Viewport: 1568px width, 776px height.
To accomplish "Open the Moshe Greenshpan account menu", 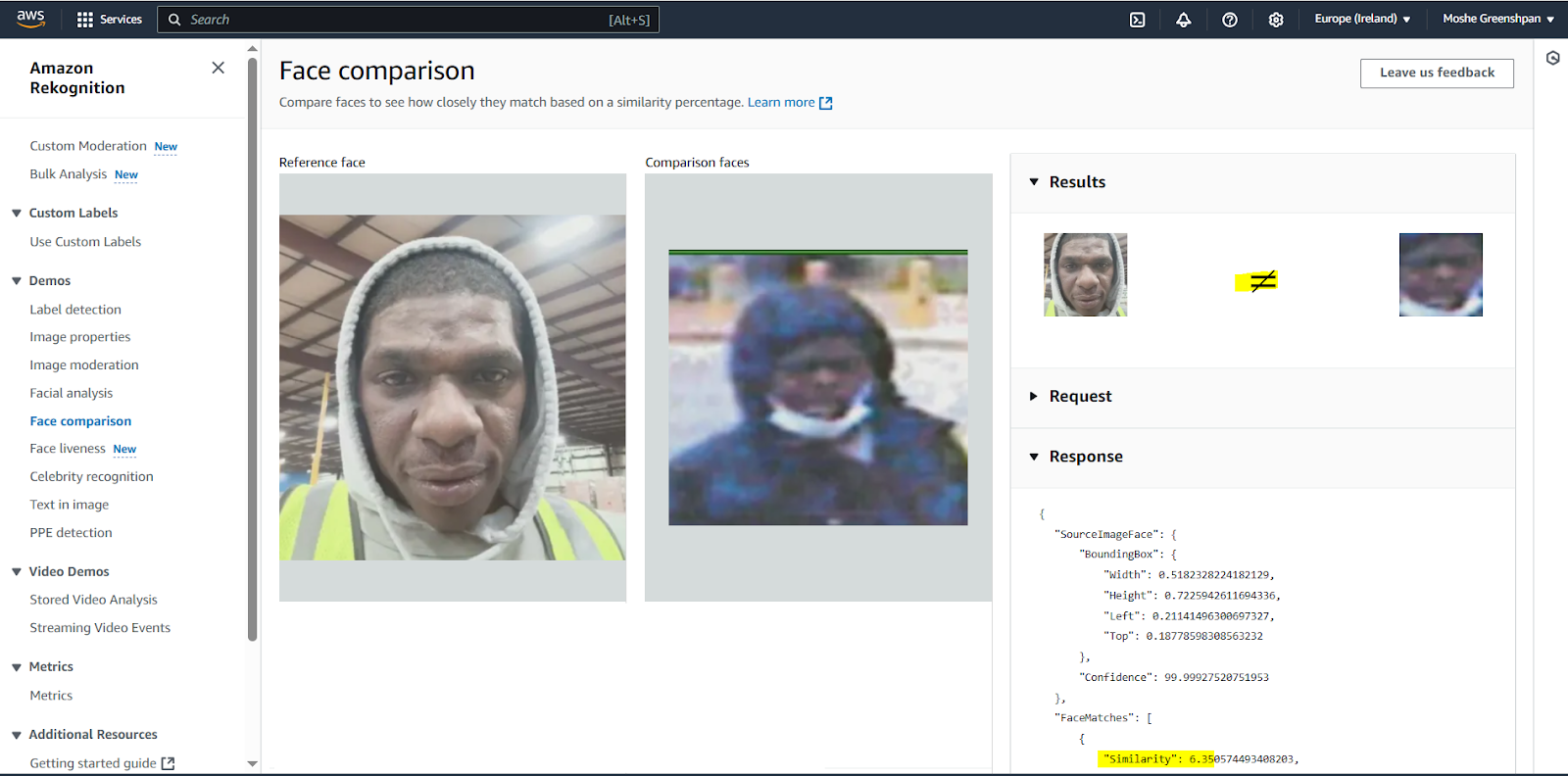I will [1497, 19].
